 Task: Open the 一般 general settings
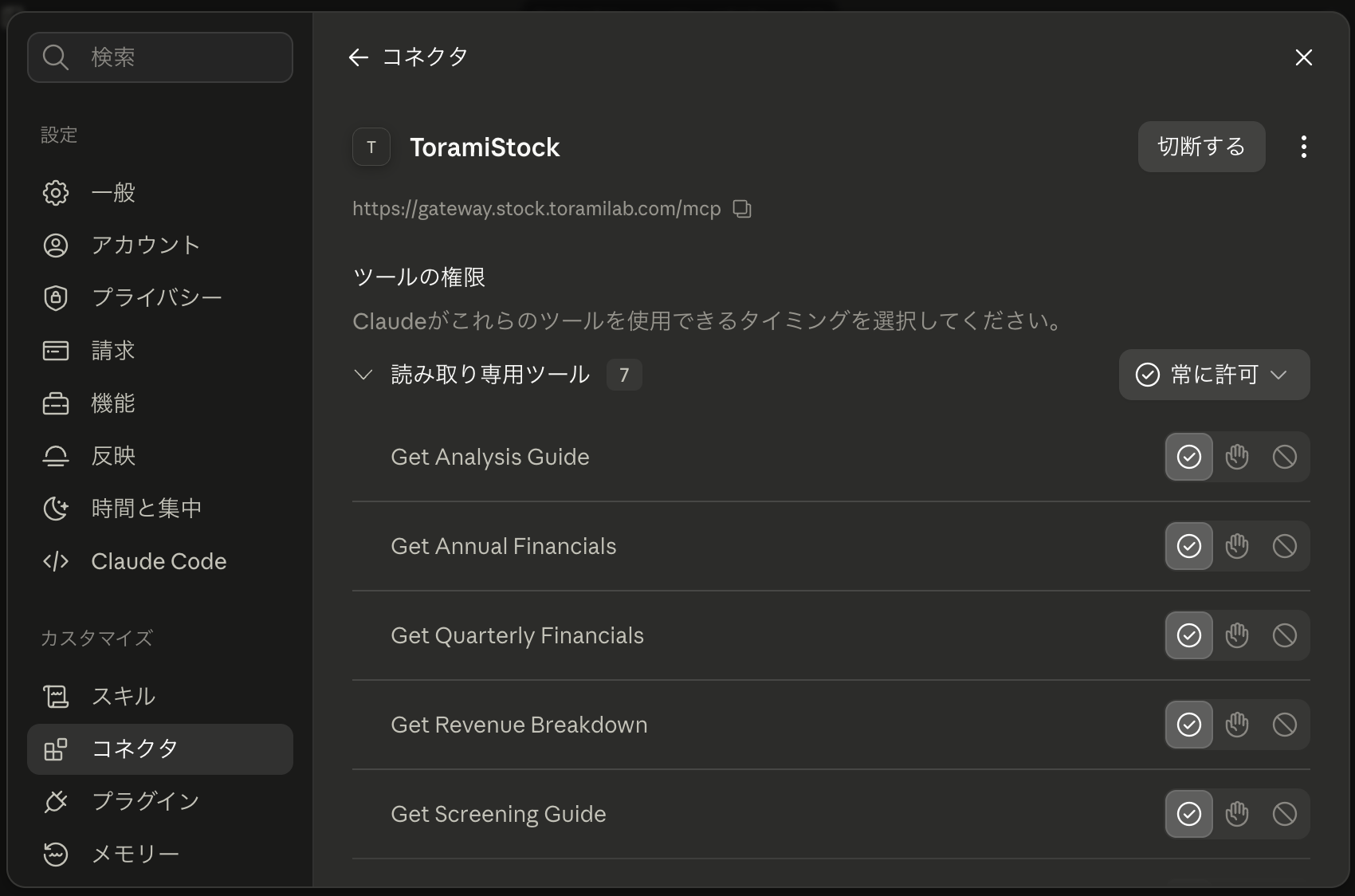(160, 193)
